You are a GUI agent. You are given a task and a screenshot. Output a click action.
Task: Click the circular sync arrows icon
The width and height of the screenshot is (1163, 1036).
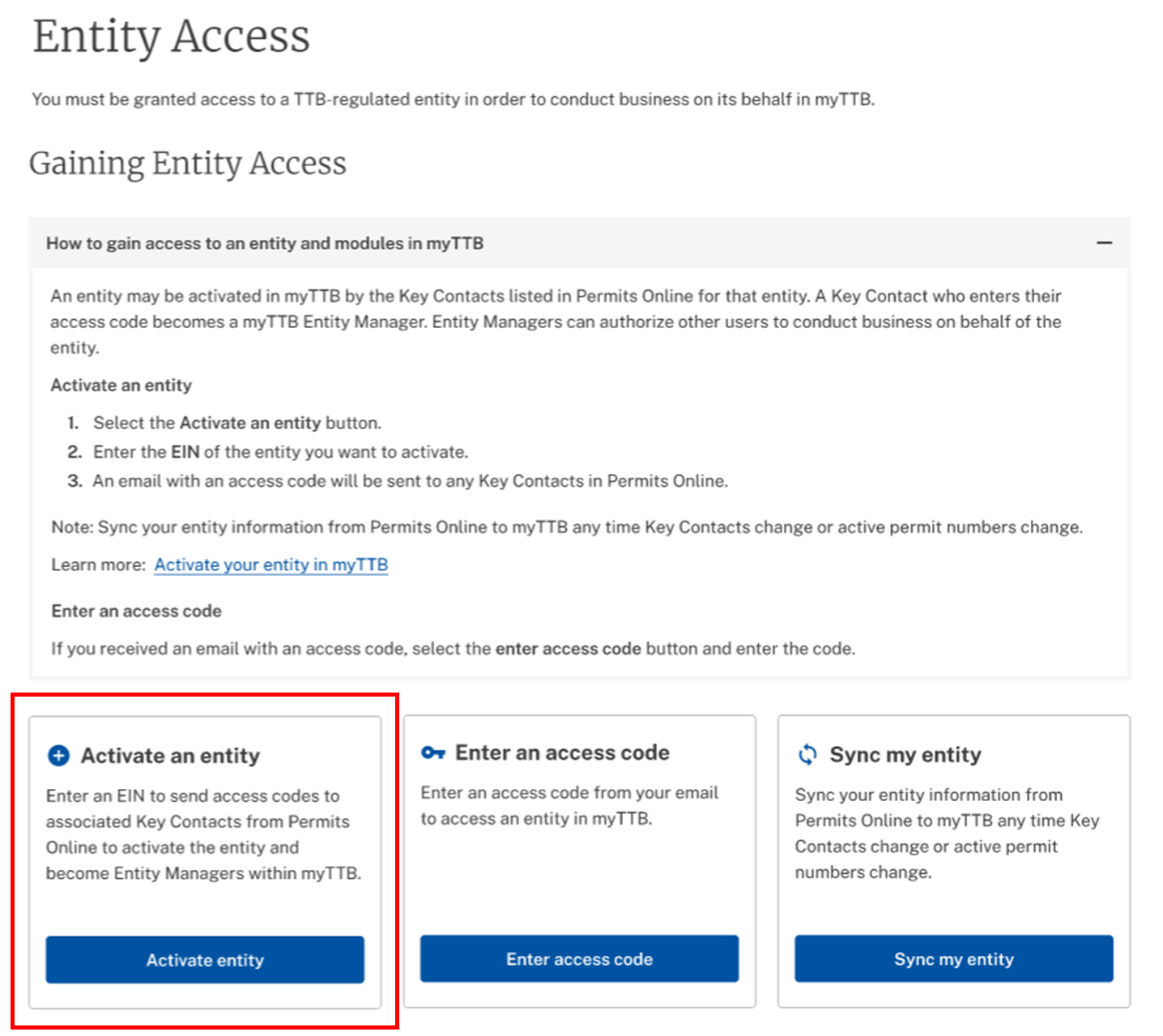click(807, 755)
